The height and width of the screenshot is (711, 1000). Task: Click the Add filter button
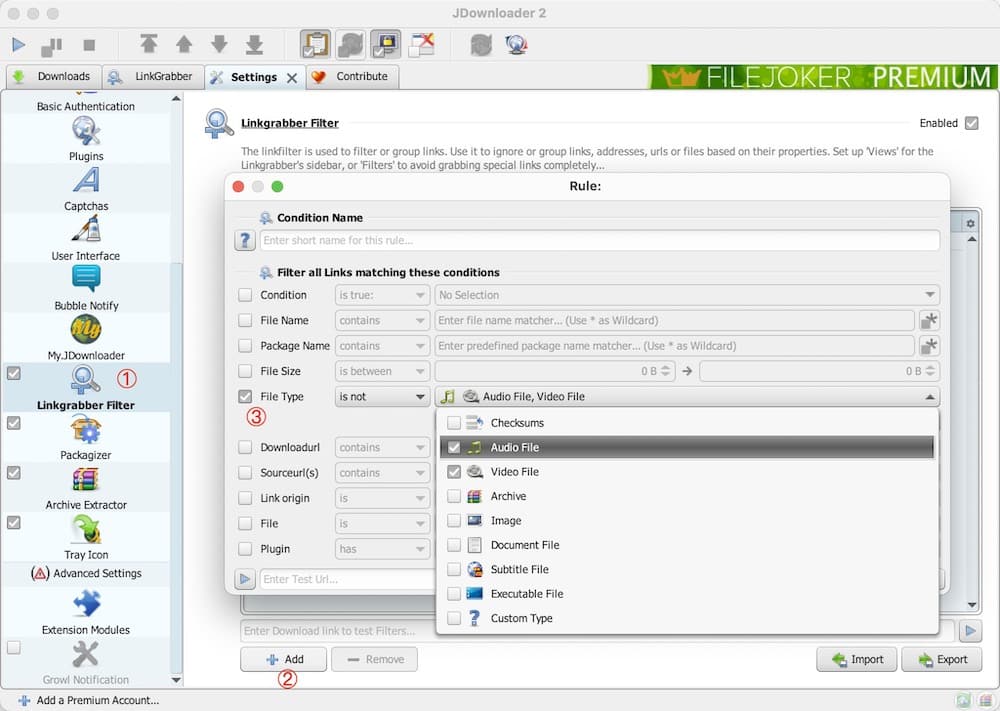(284, 659)
